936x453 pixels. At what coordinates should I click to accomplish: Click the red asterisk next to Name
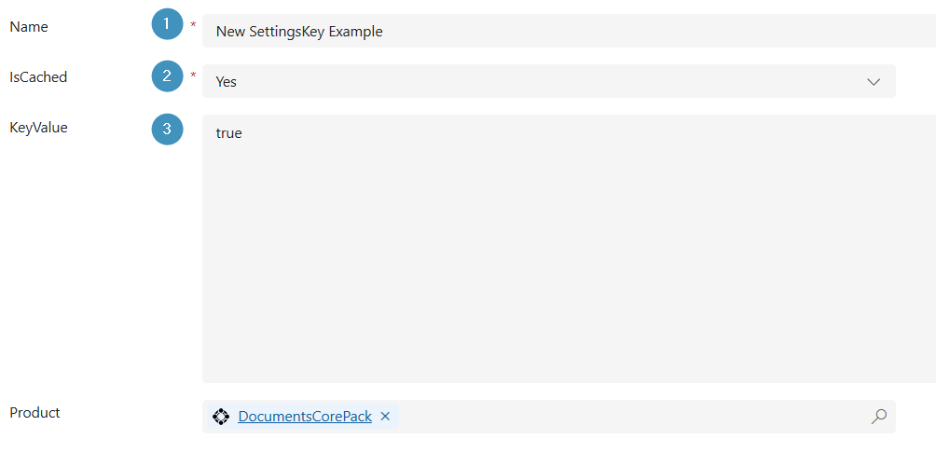pyautogui.click(x=193, y=25)
